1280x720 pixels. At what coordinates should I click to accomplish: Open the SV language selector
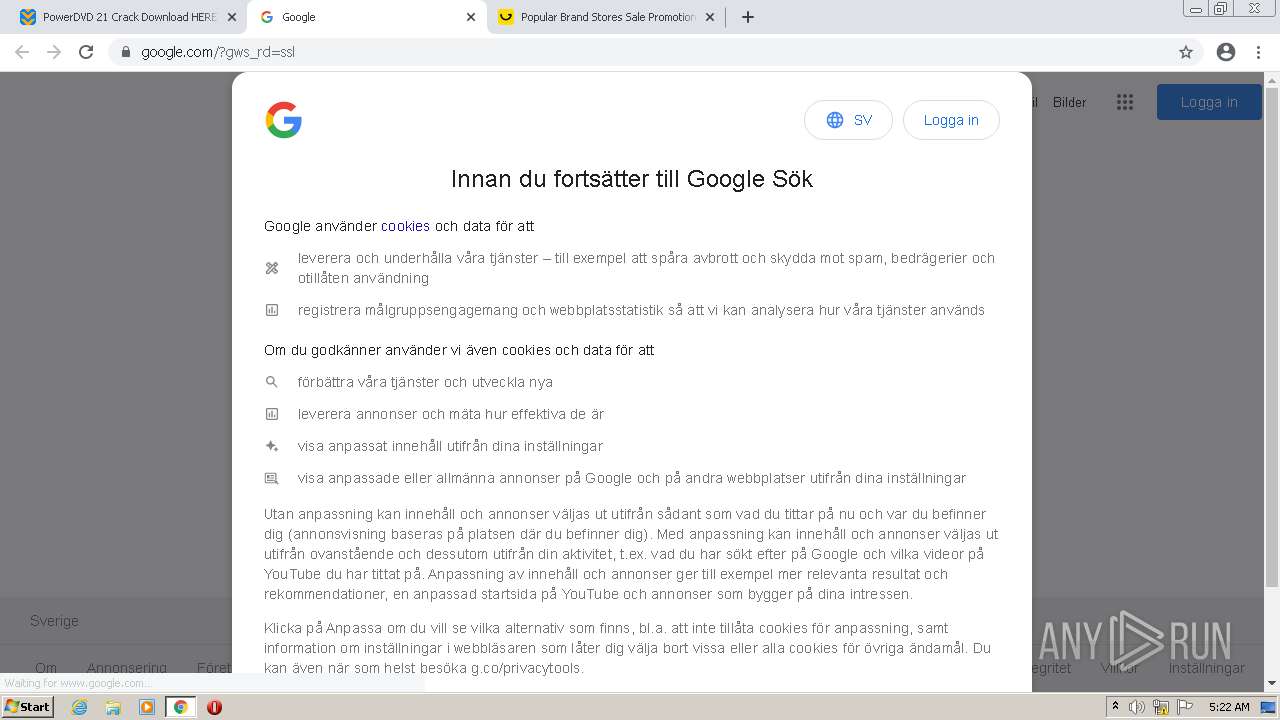[x=848, y=120]
